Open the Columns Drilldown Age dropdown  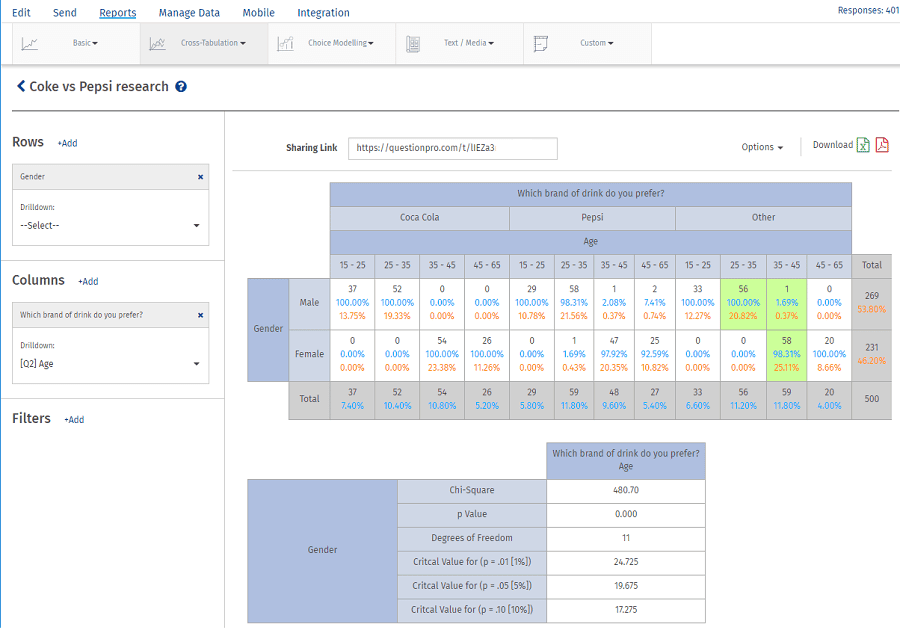coord(110,364)
